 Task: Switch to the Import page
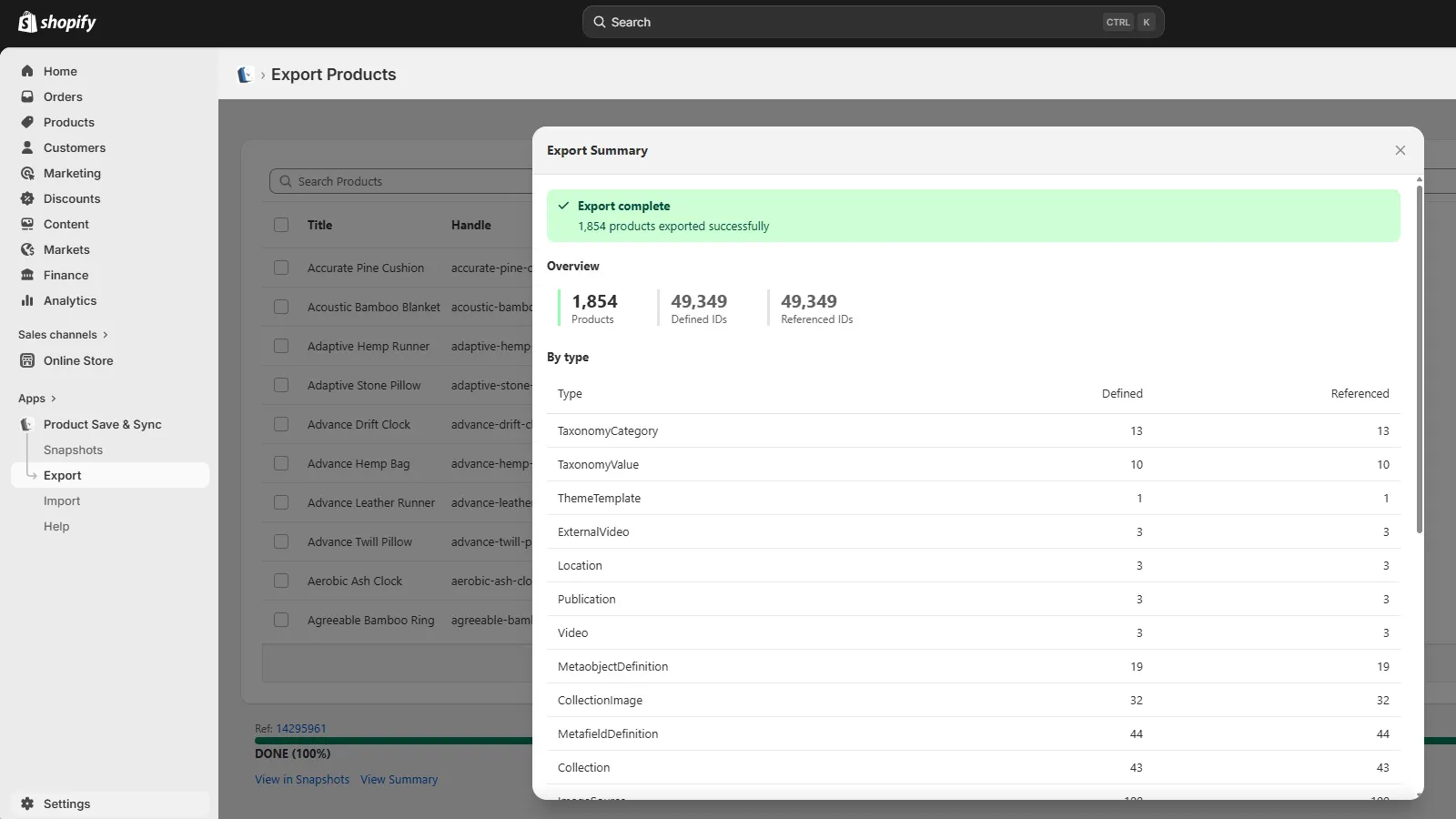tap(62, 500)
